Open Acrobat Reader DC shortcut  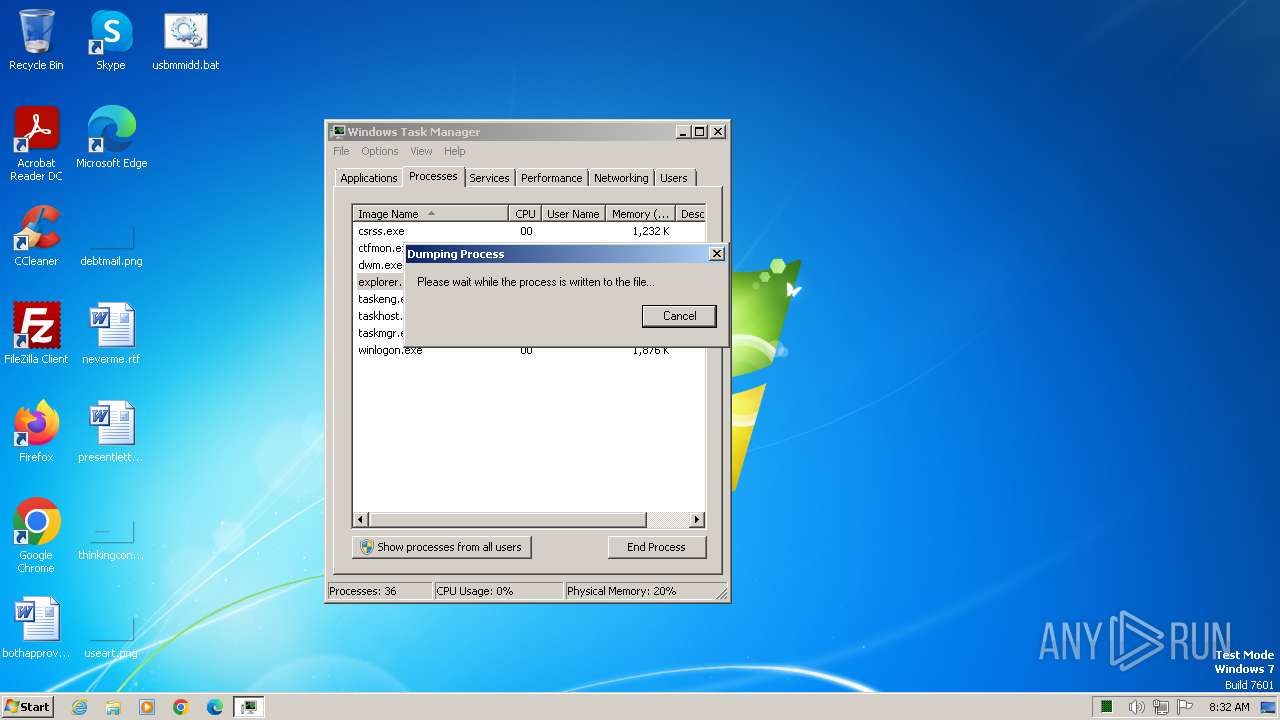point(36,144)
